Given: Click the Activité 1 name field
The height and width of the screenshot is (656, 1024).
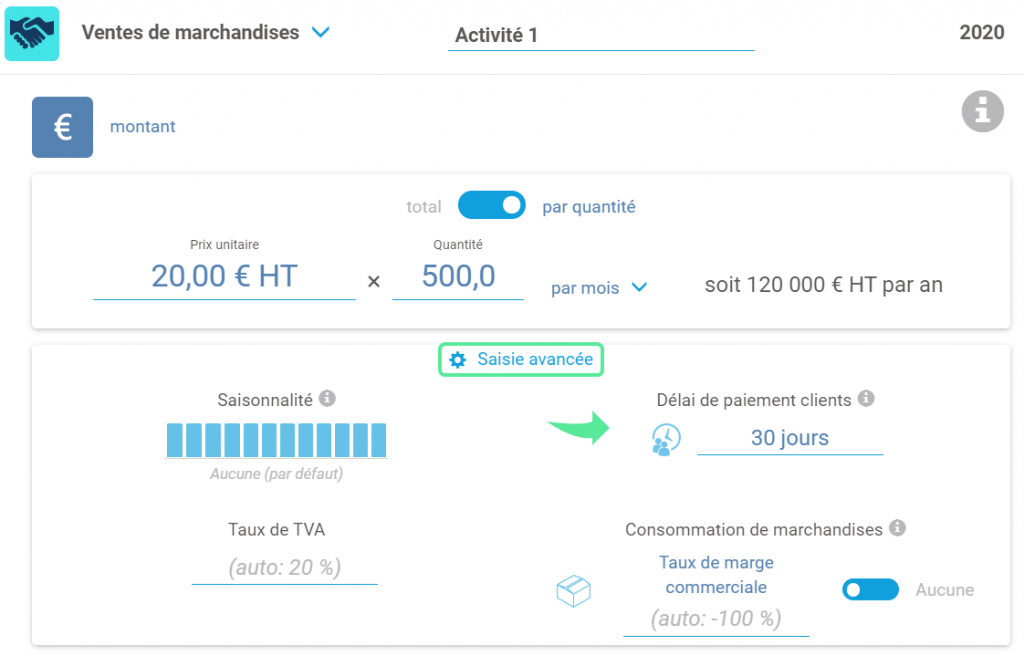Looking at the screenshot, I should (601, 35).
